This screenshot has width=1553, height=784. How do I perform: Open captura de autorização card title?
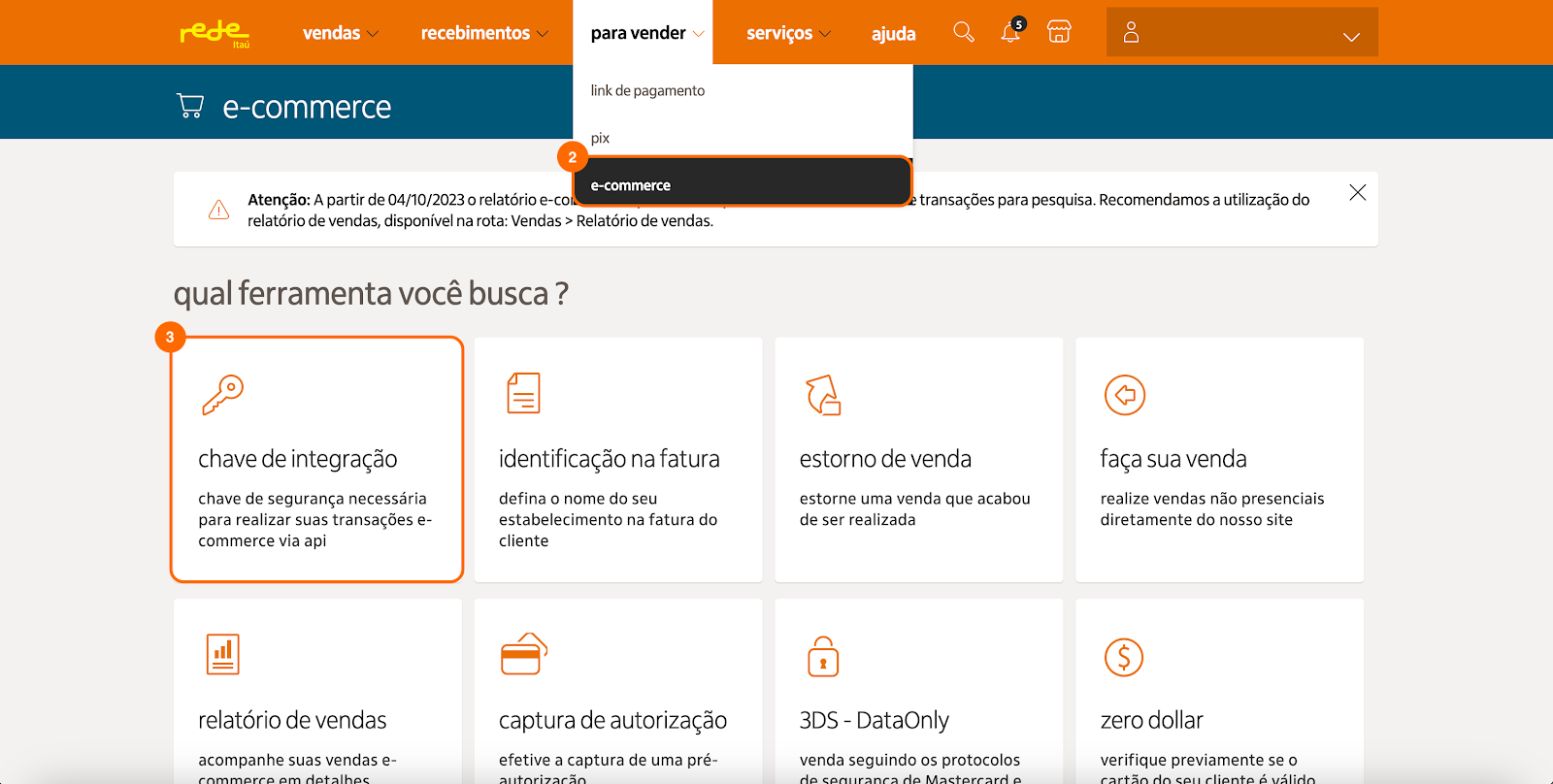612,720
